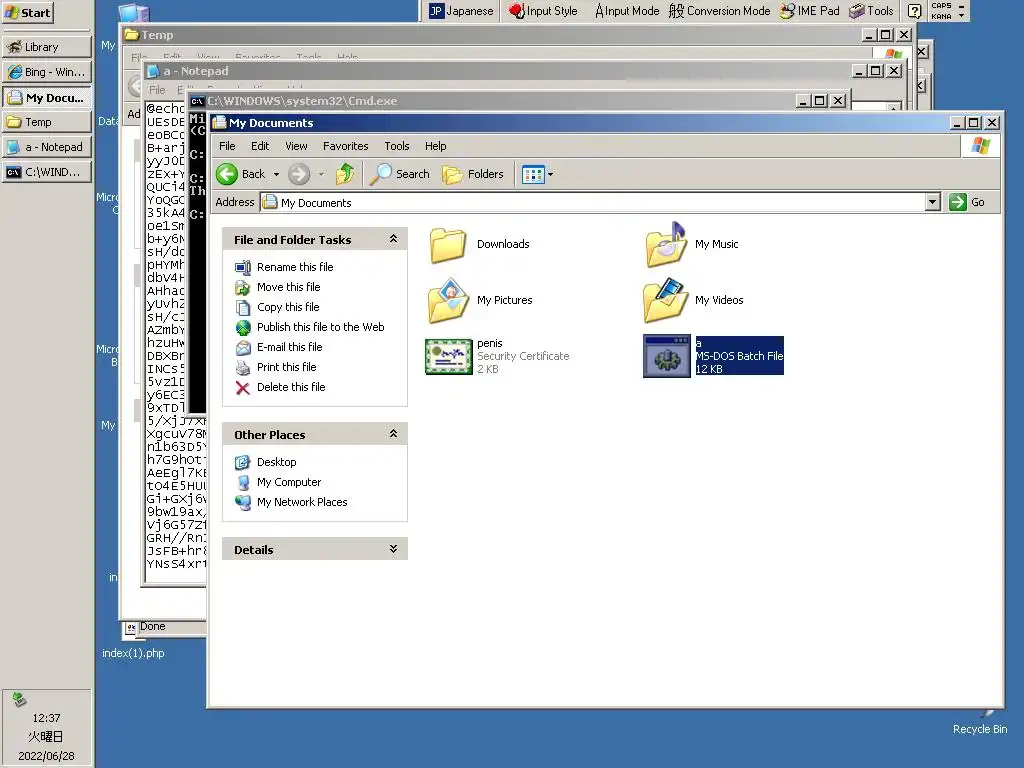Click the Go button next to Address
The height and width of the screenshot is (768, 1024).
coord(967,202)
